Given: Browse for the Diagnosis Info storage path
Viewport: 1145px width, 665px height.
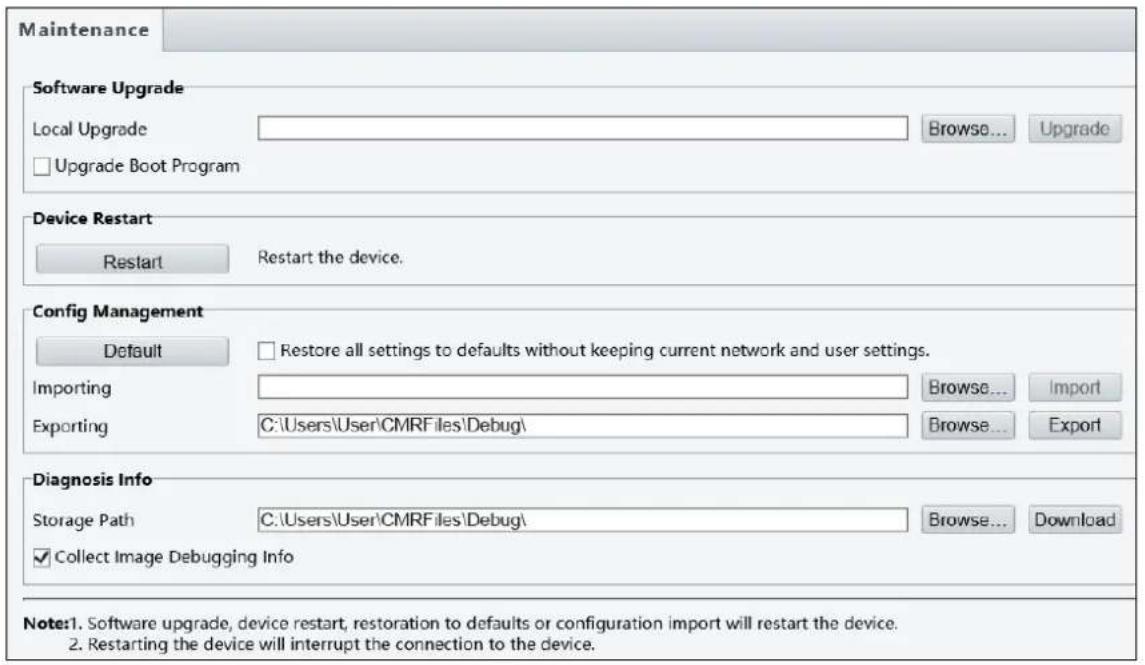Looking at the screenshot, I should [968, 520].
